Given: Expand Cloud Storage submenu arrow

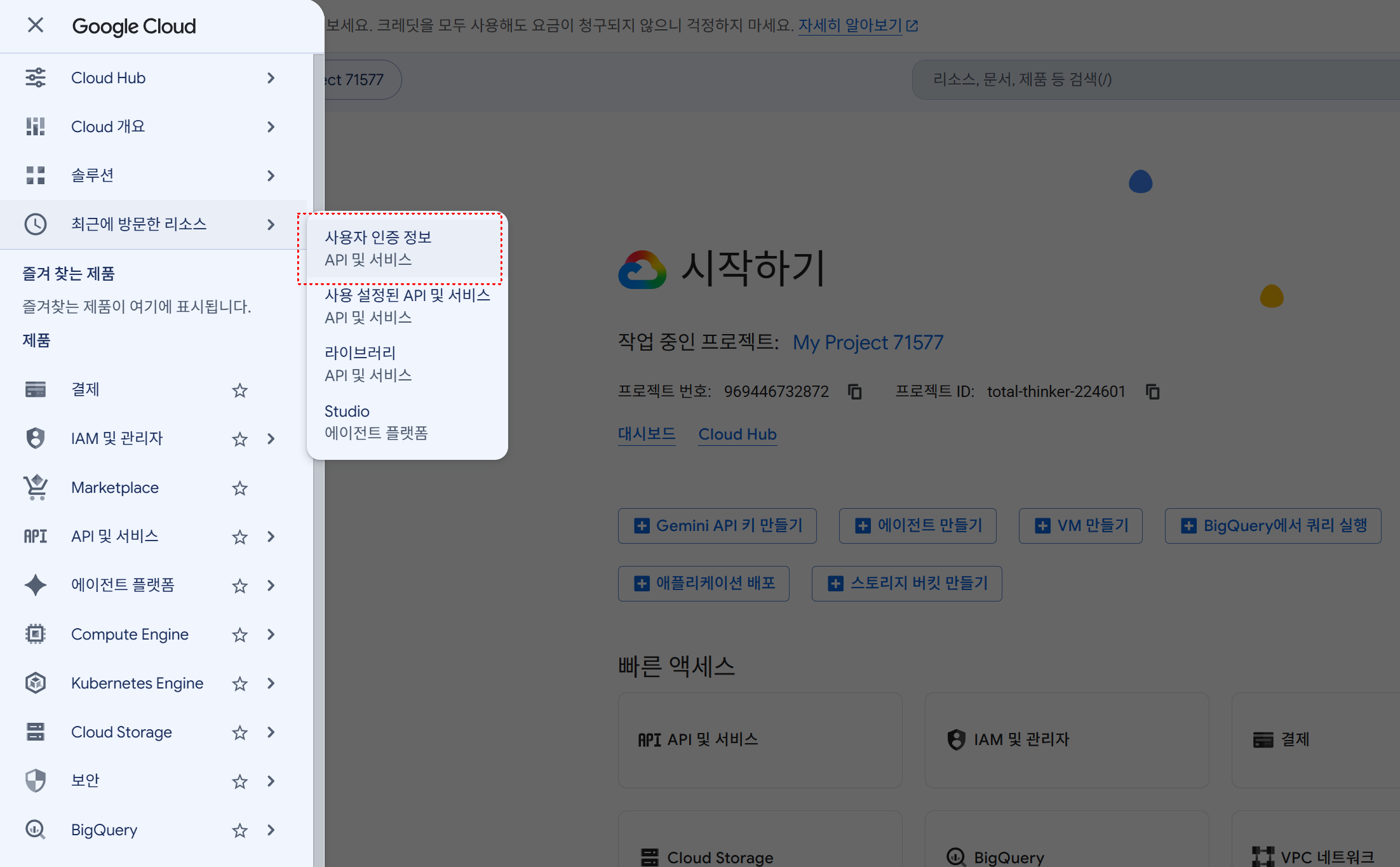Looking at the screenshot, I should 271,732.
